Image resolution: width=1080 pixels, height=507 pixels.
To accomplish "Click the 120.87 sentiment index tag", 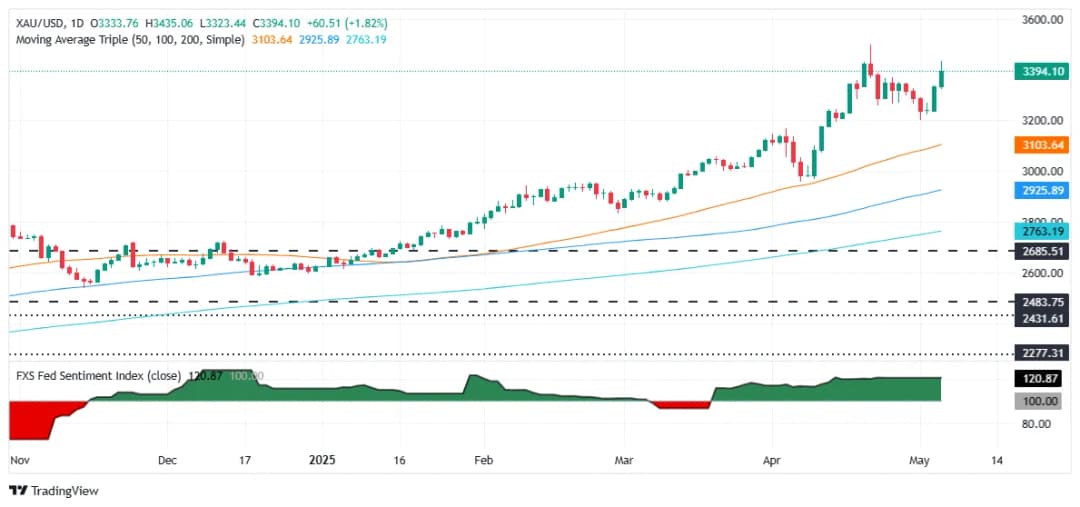I will tap(1039, 381).
